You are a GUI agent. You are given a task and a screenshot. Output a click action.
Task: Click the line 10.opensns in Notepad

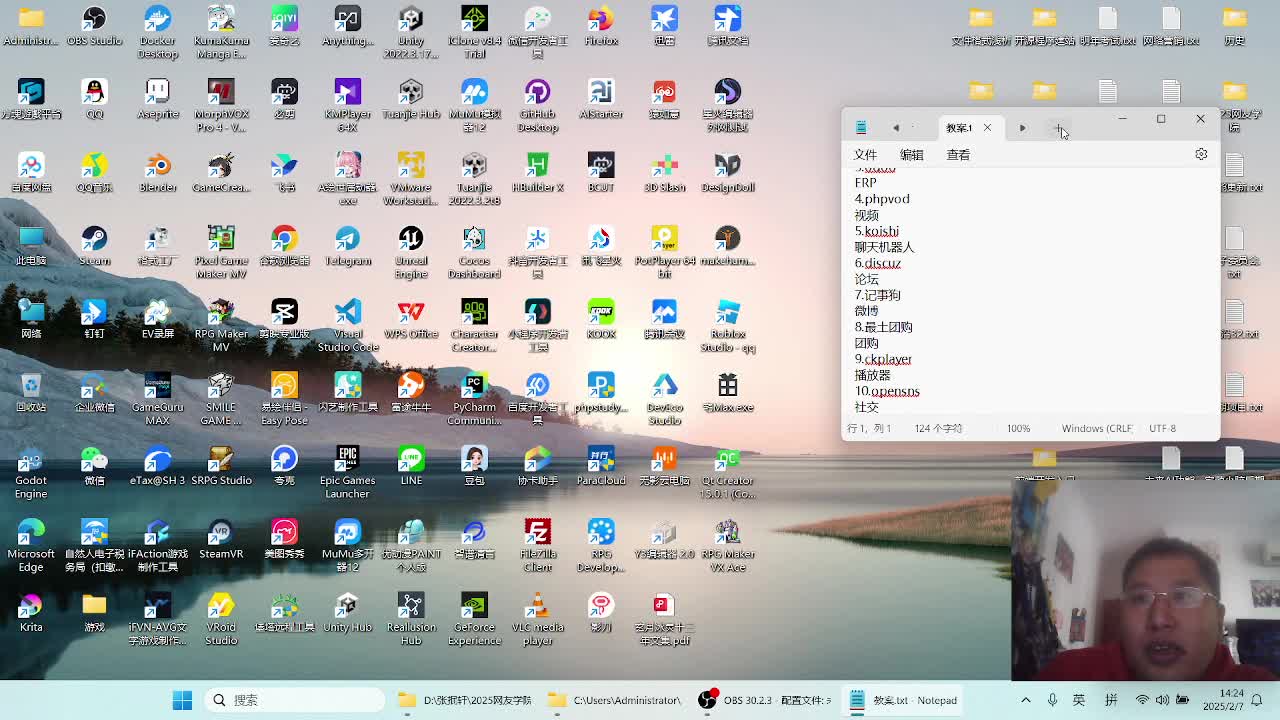pos(887,391)
